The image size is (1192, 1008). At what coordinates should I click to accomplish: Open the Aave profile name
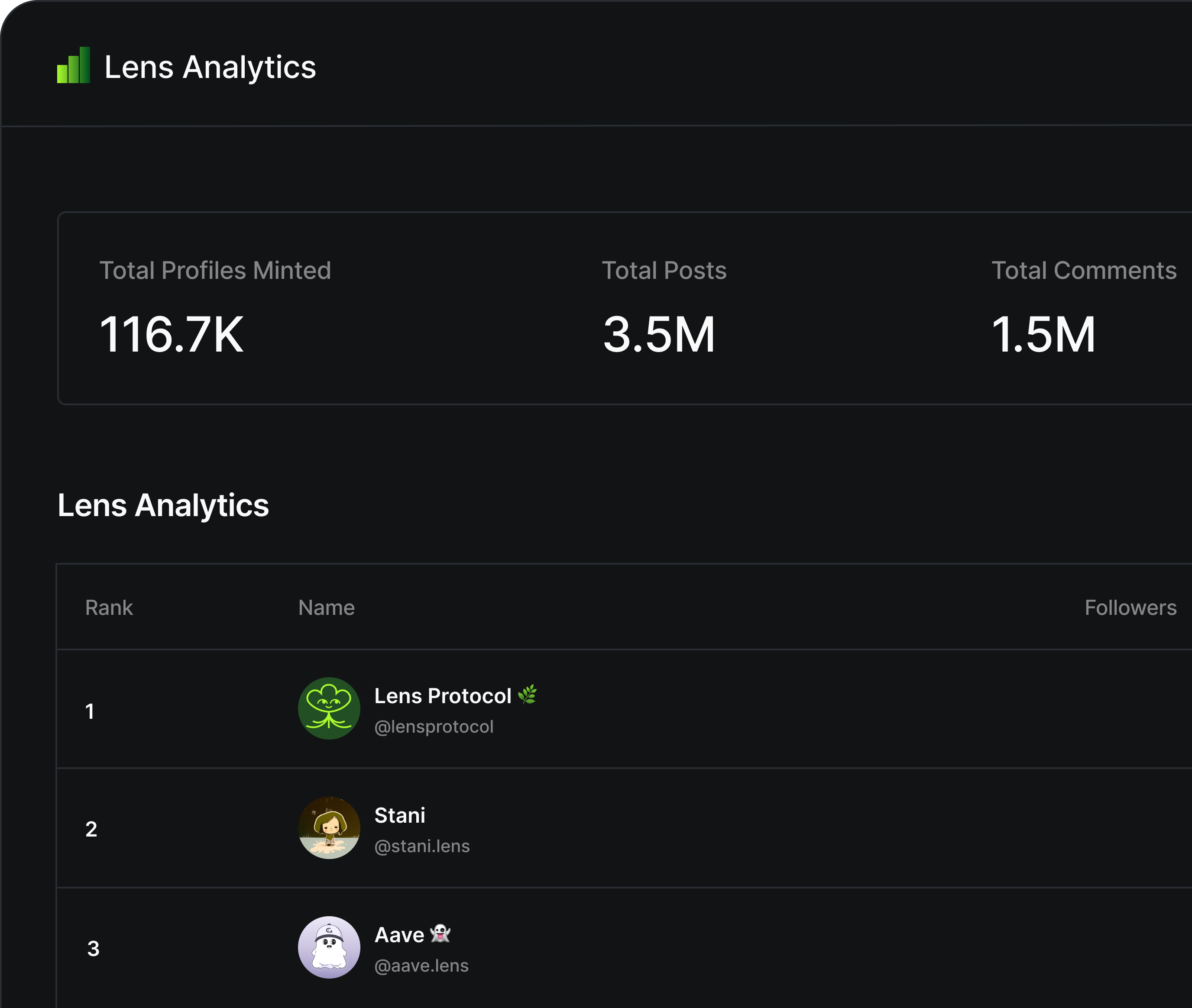[399, 935]
